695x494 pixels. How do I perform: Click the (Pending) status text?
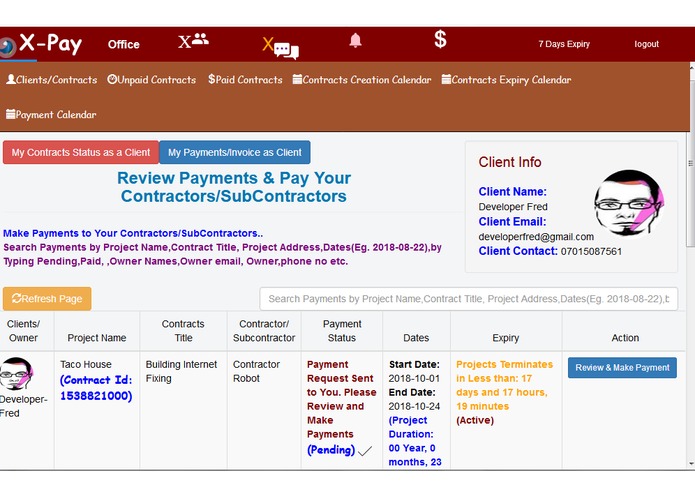point(331,450)
